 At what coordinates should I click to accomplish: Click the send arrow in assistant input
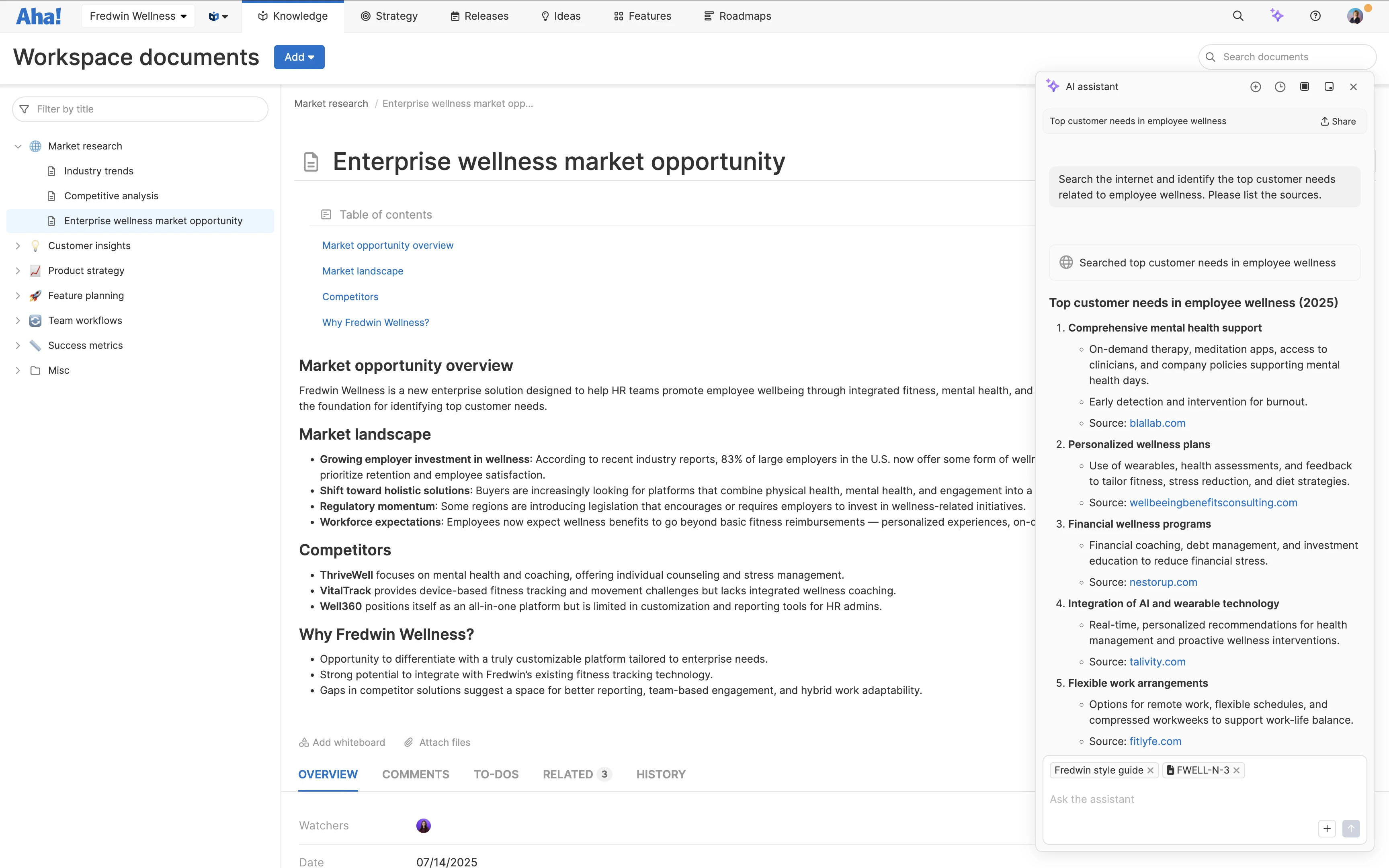(1350, 828)
